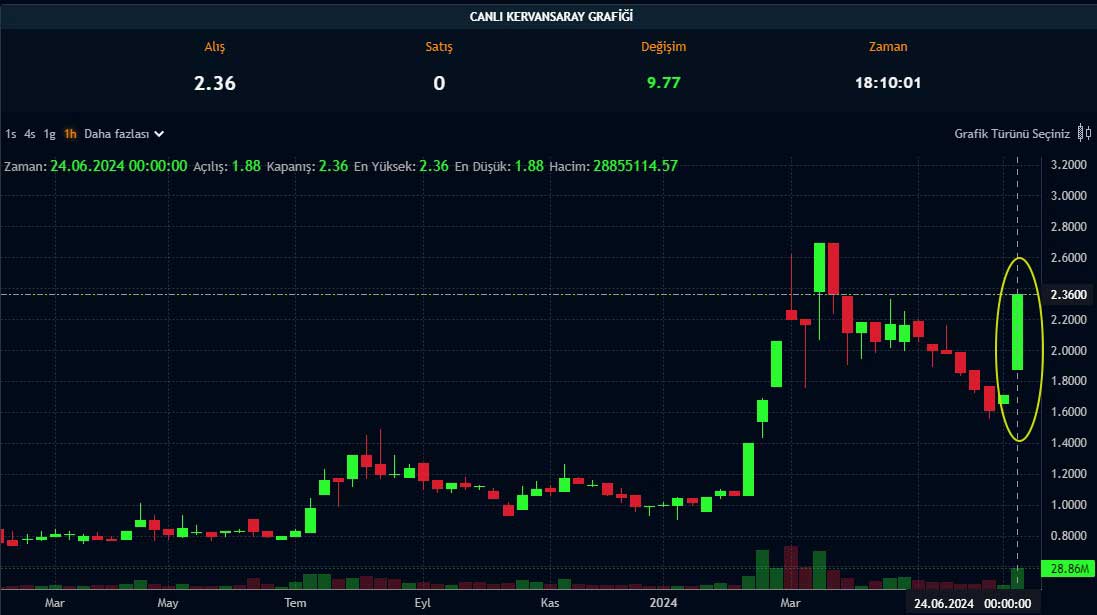
Task: Click the 2.2000 price axis label
Action: point(1068,319)
